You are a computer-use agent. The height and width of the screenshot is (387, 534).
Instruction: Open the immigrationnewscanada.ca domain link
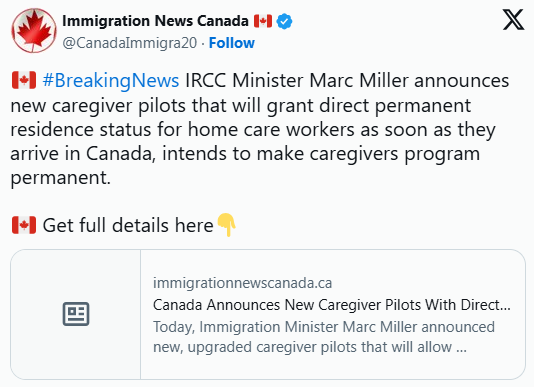pyautogui.click(x=242, y=283)
